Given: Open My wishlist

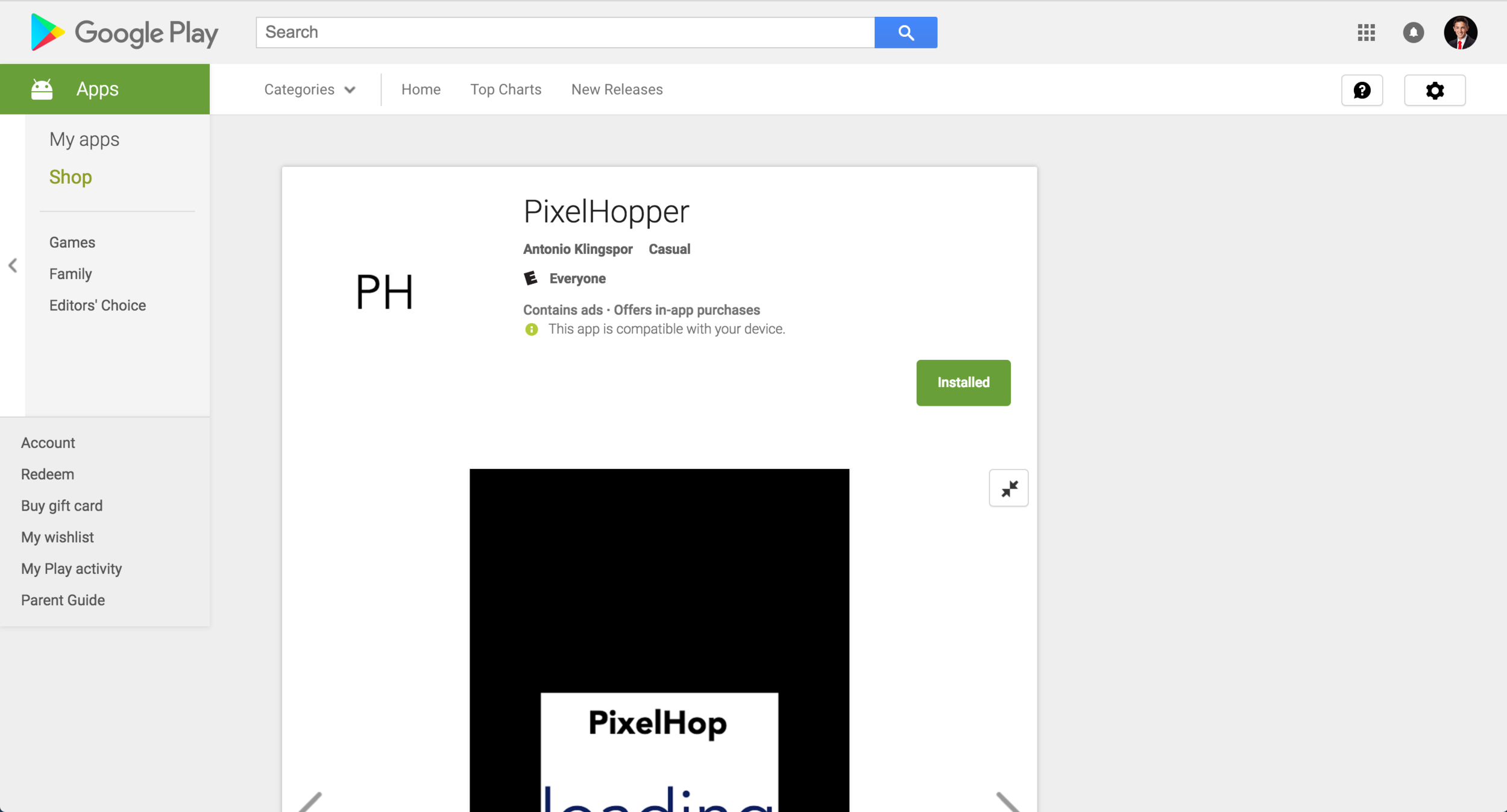Looking at the screenshot, I should pyautogui.click(x=57, y=537).
